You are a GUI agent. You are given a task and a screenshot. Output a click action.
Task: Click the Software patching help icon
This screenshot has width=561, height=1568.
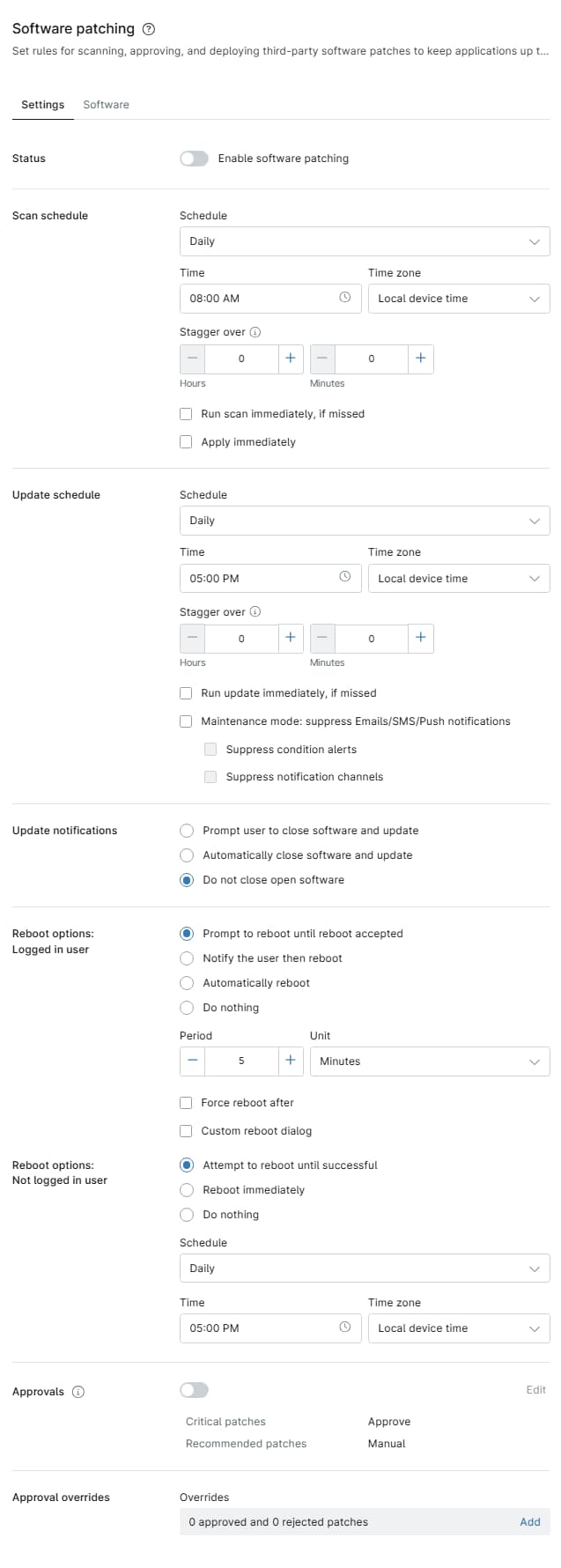tap(149, 29)
